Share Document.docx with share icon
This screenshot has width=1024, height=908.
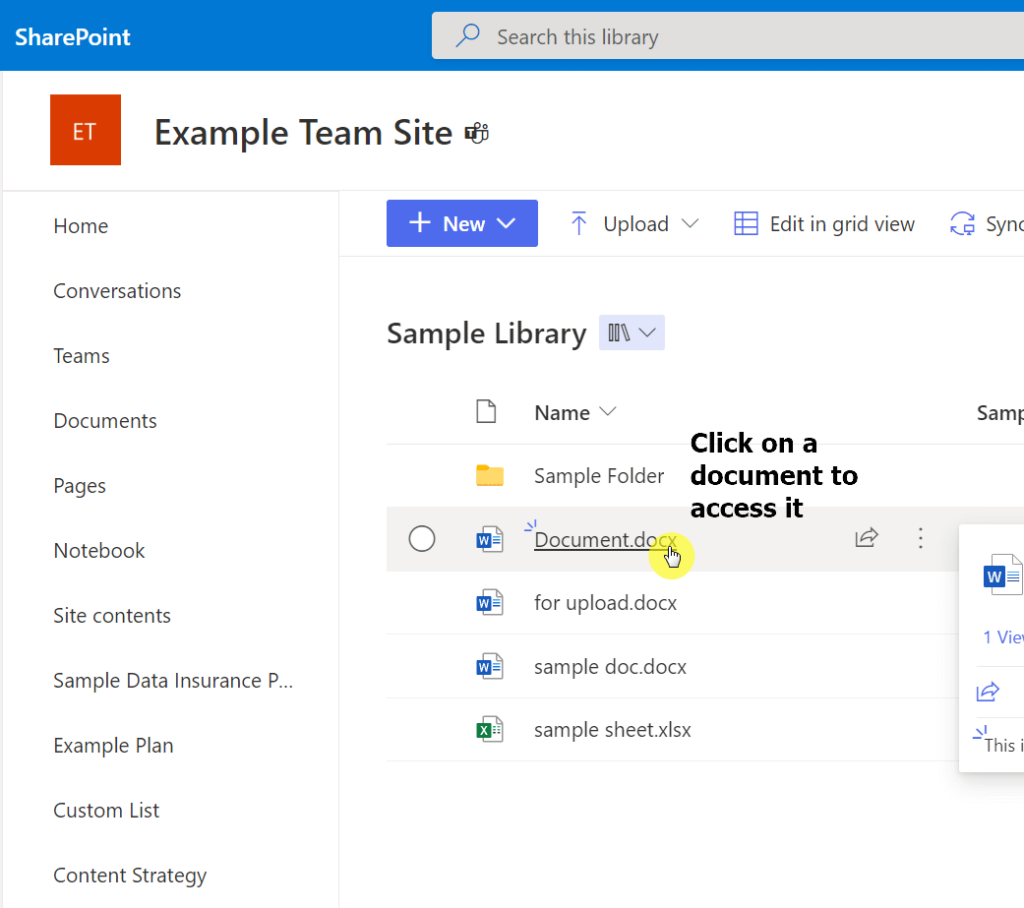pos(867,538)
